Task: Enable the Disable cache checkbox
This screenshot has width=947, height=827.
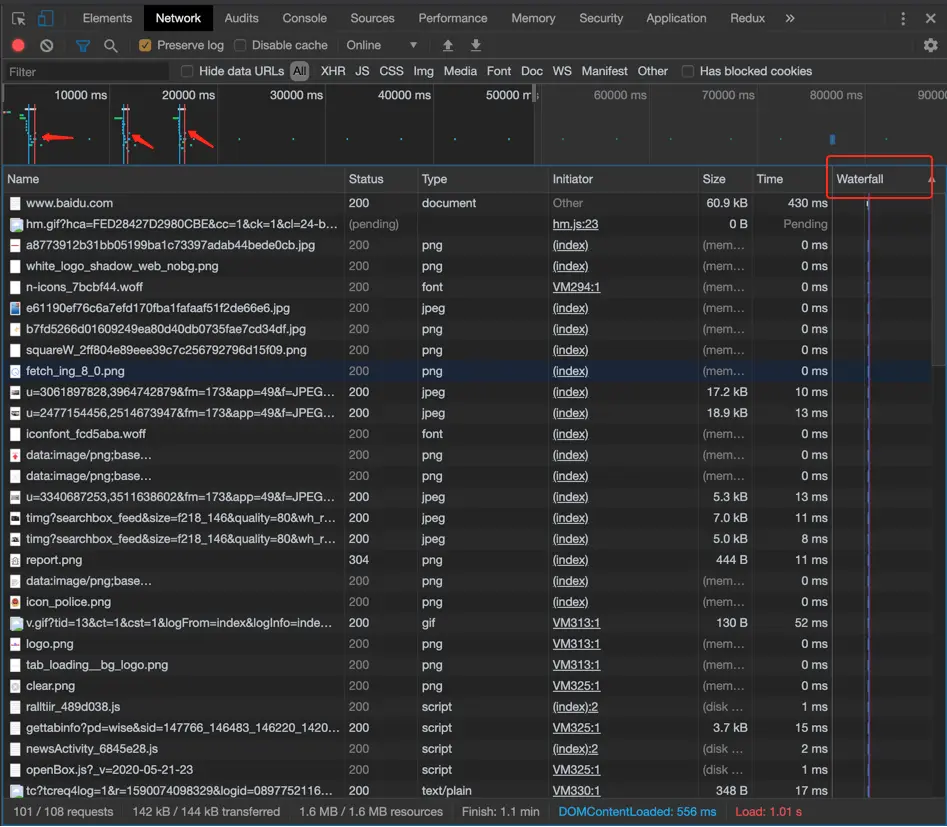Action: [x=240, y=45]
